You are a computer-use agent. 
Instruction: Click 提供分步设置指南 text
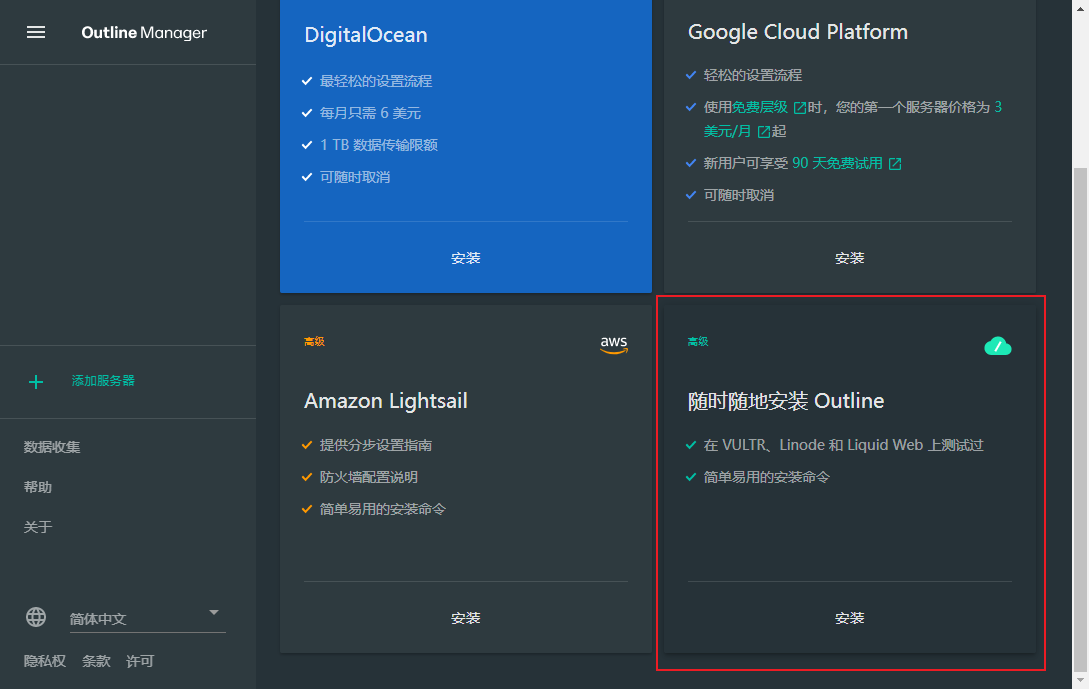click(x=376, y=445)
